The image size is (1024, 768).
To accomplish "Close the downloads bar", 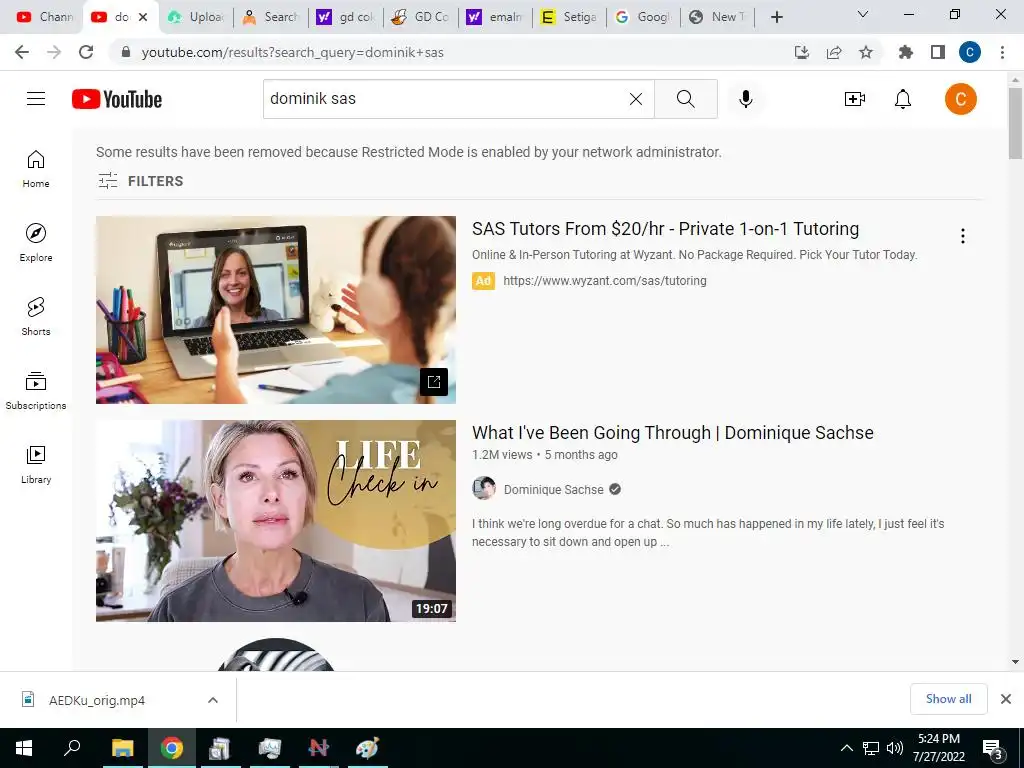I will tap(1006, 699).
